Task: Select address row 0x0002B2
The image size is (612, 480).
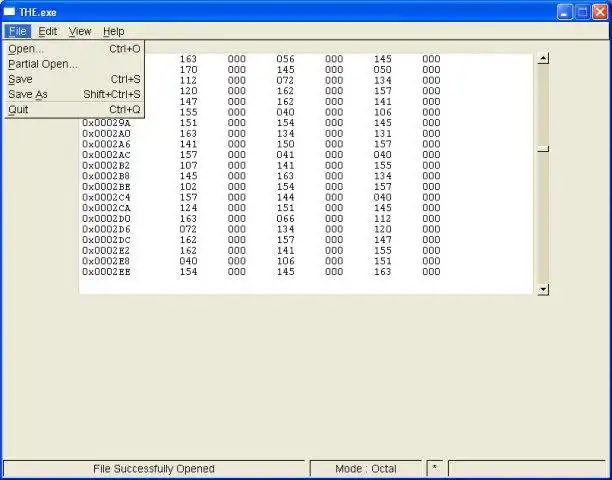Action: (106, 165)
